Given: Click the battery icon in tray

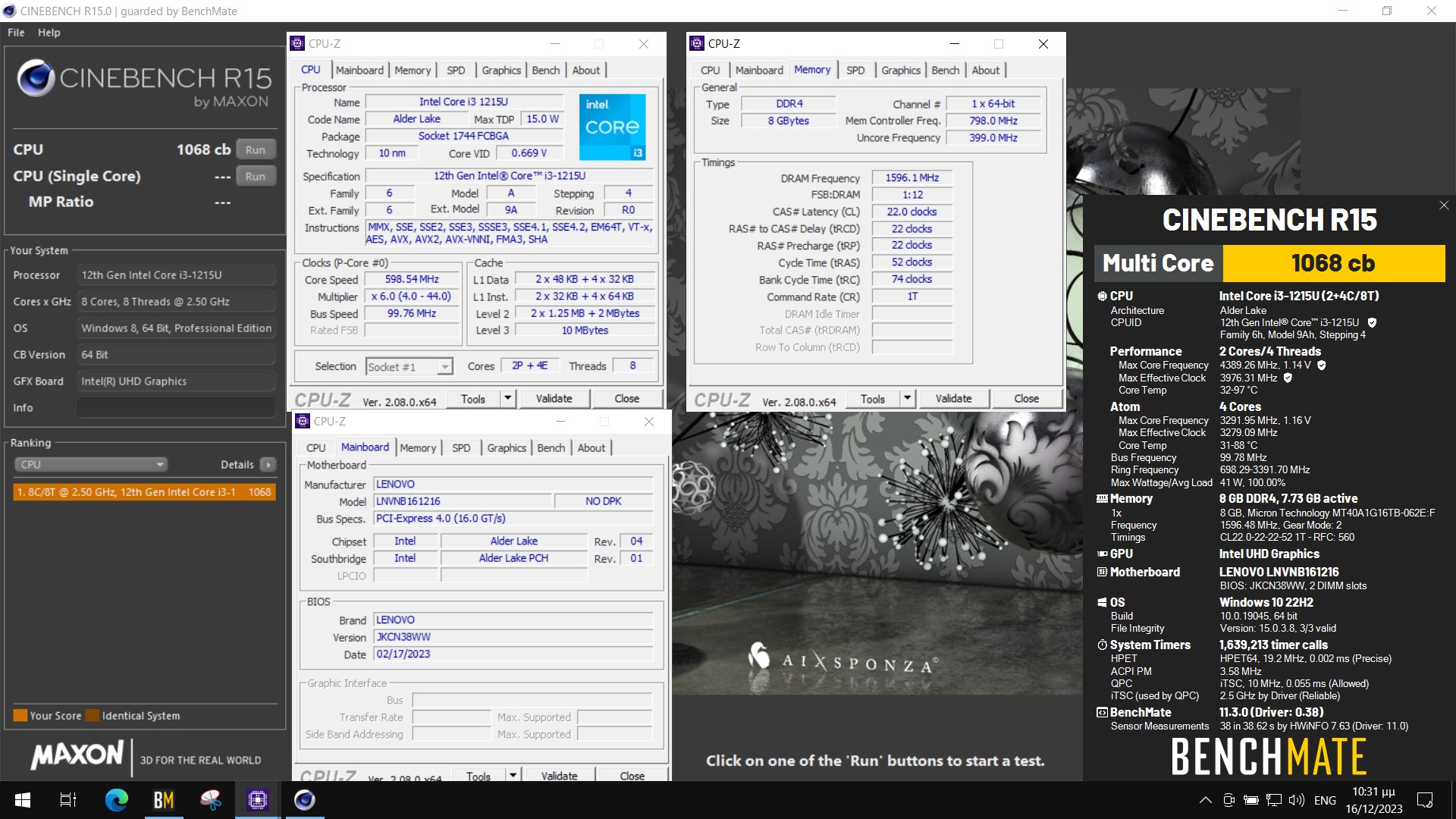Looking at the screenshot, I should click(x=1251, y=800).
